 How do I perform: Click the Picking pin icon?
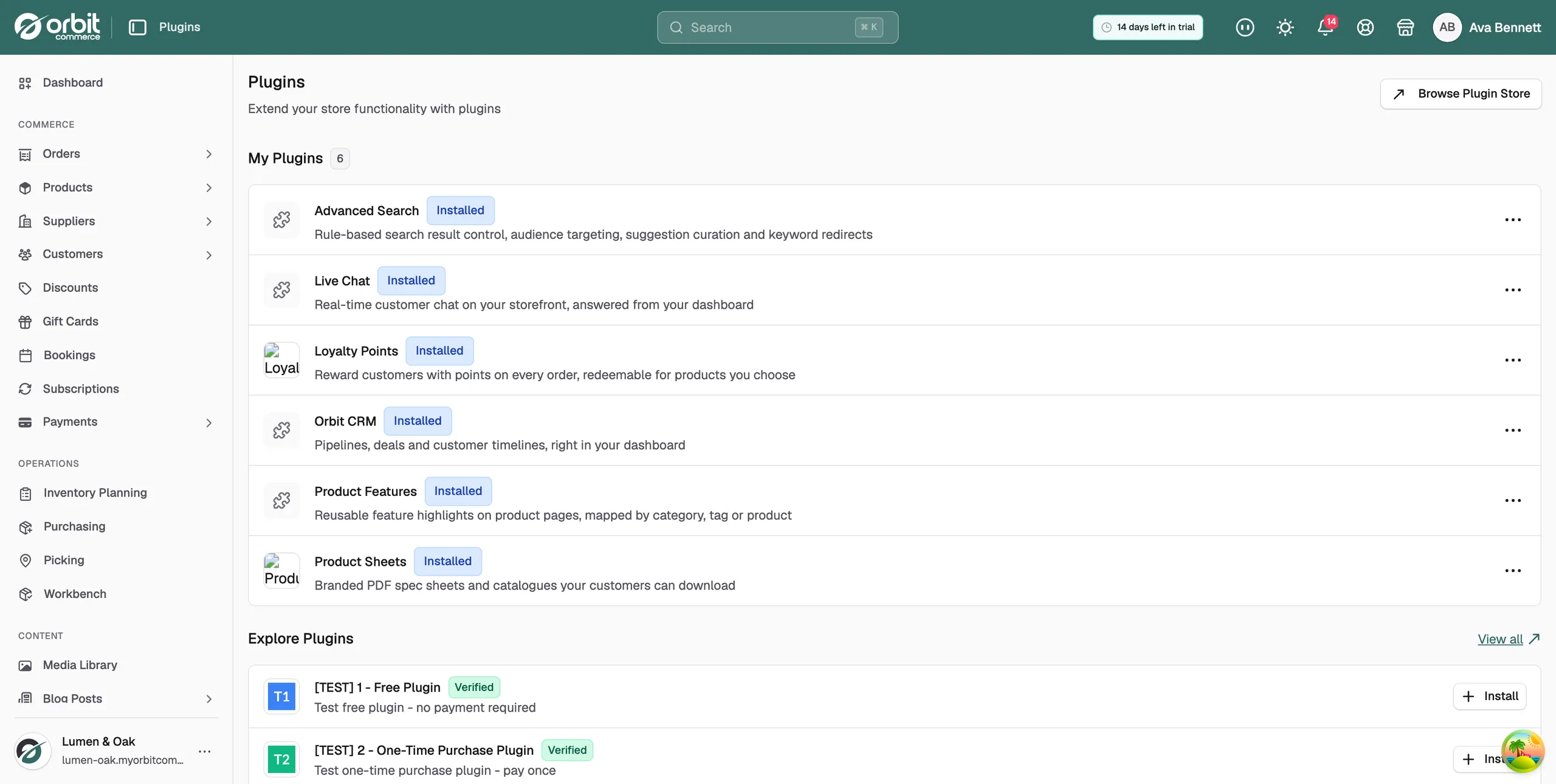[25, 560]
